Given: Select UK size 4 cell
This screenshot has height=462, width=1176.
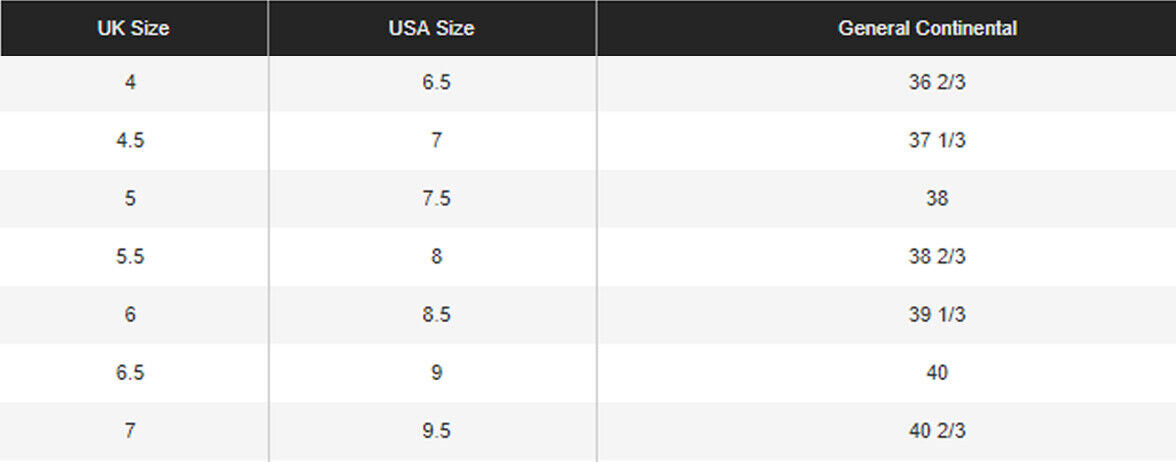Looking at the screenshot, I should pos(131,83).
